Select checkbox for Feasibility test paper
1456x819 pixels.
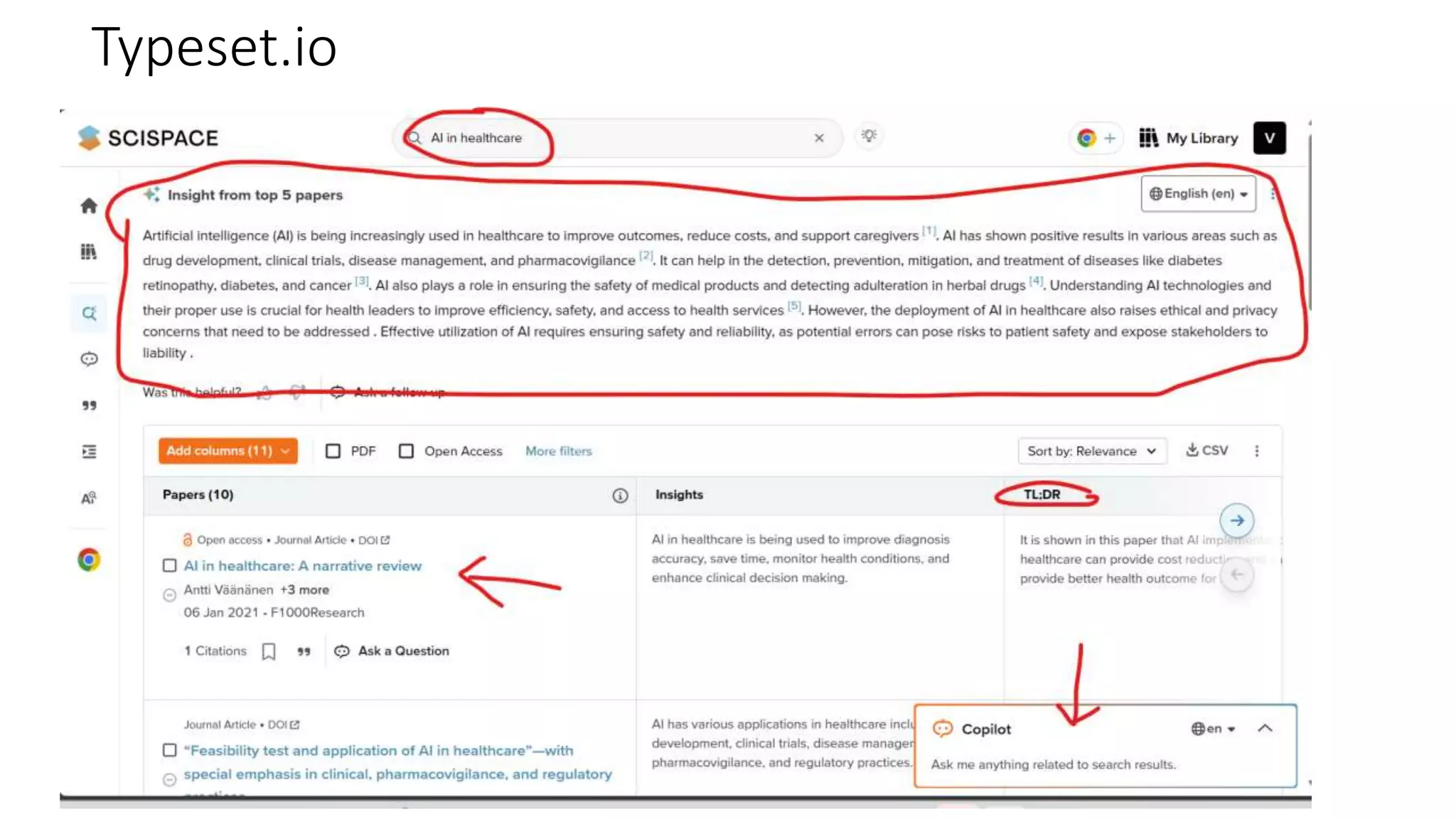(x=169, y=751)
